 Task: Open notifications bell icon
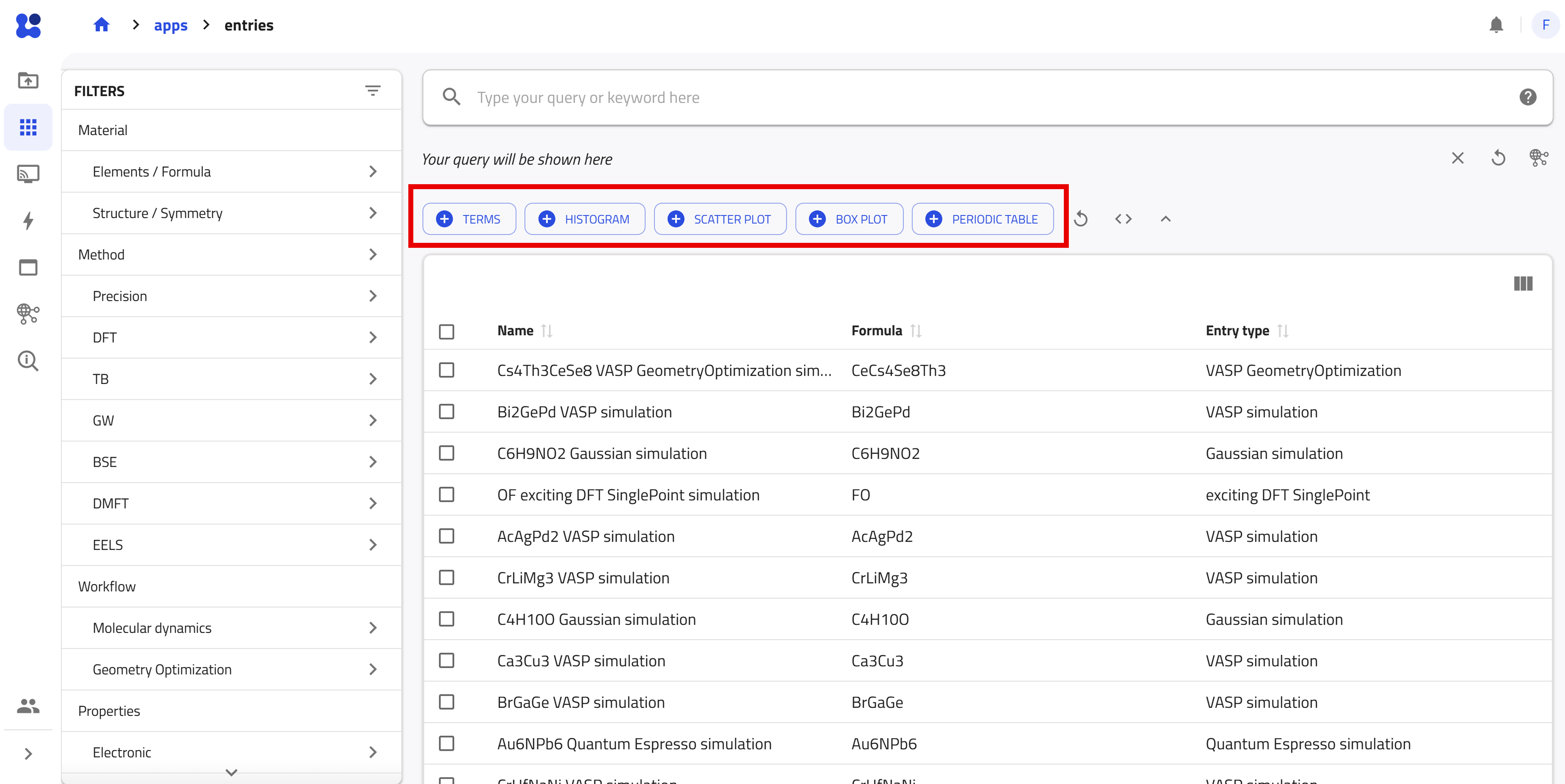point(1496,25)
